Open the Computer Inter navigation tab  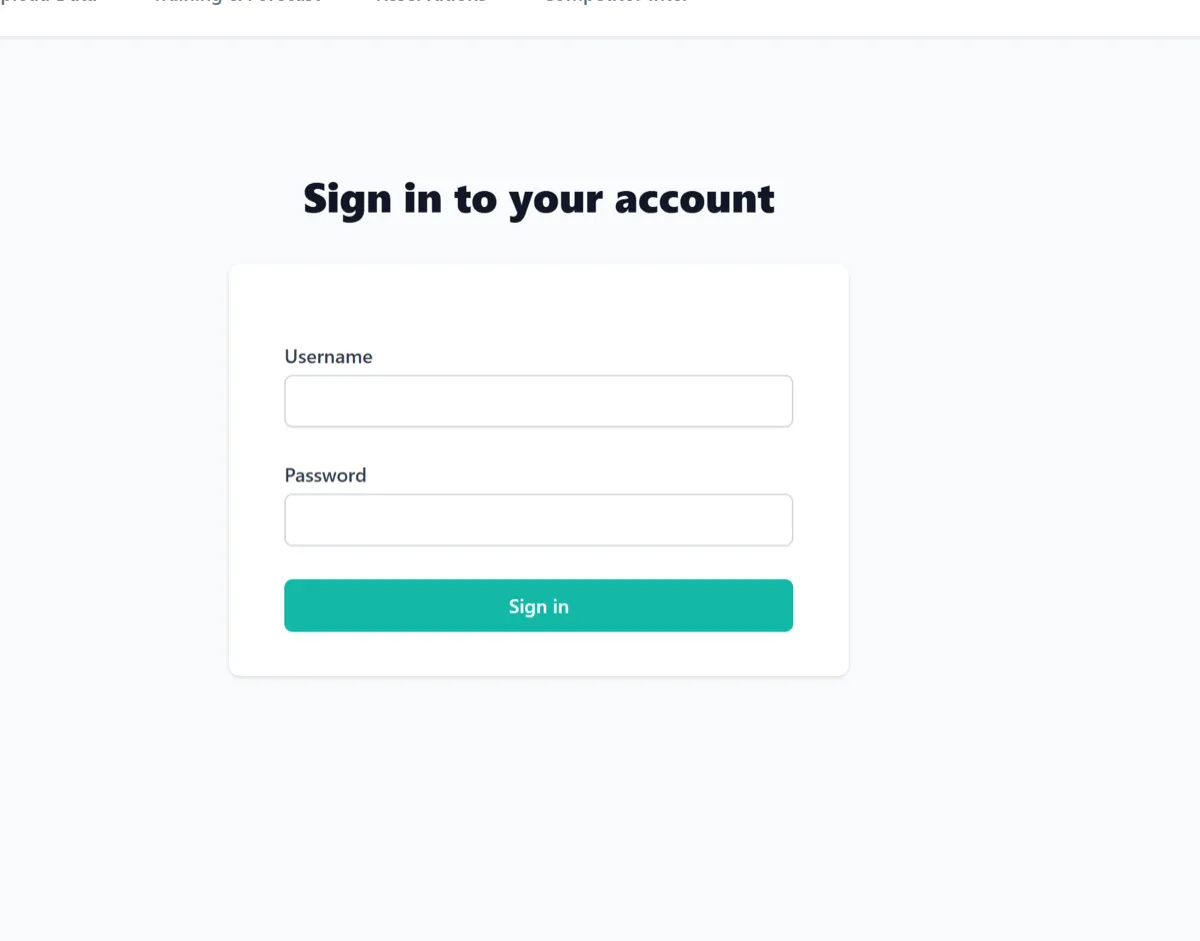point(614,3)
